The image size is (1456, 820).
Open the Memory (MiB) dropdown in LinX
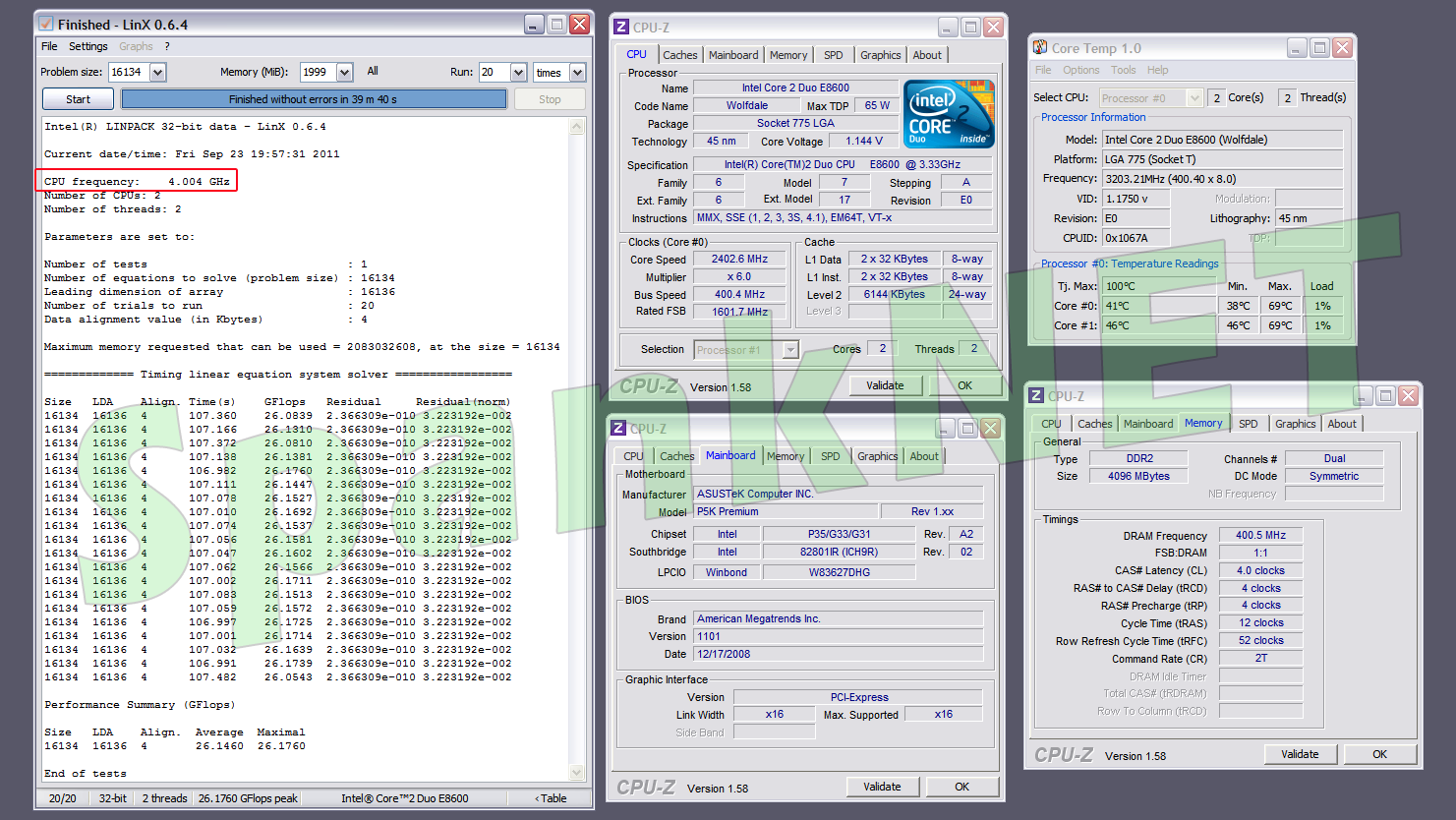click(x=344, y=72)
